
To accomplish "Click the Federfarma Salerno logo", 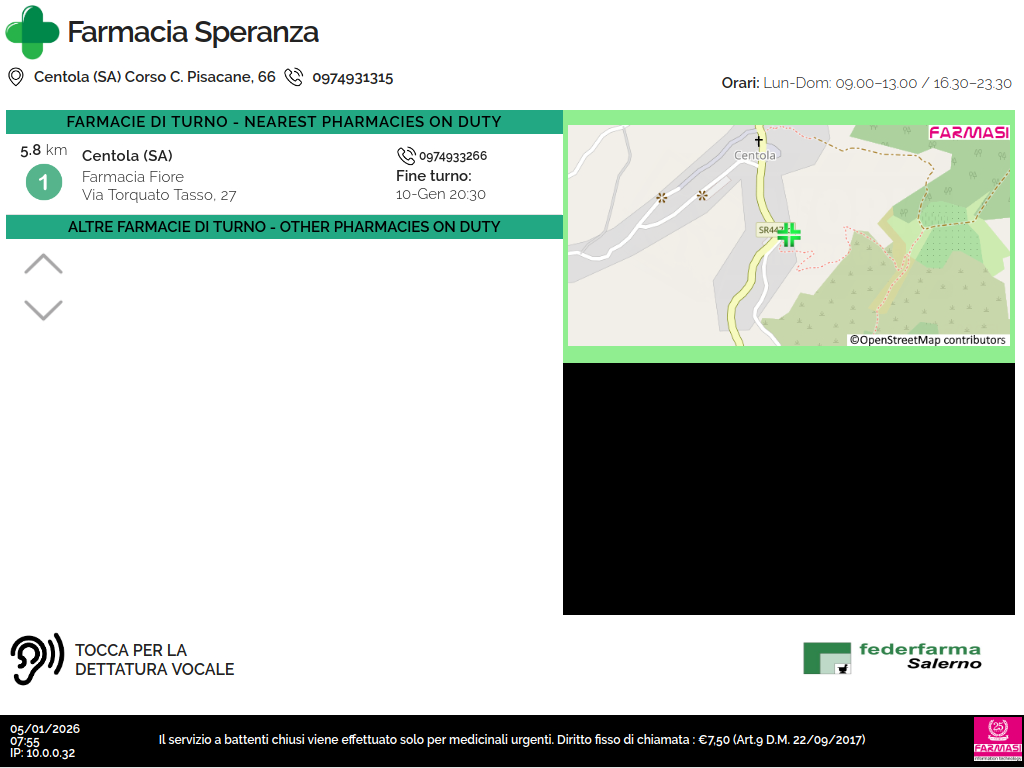I will 892,657.
